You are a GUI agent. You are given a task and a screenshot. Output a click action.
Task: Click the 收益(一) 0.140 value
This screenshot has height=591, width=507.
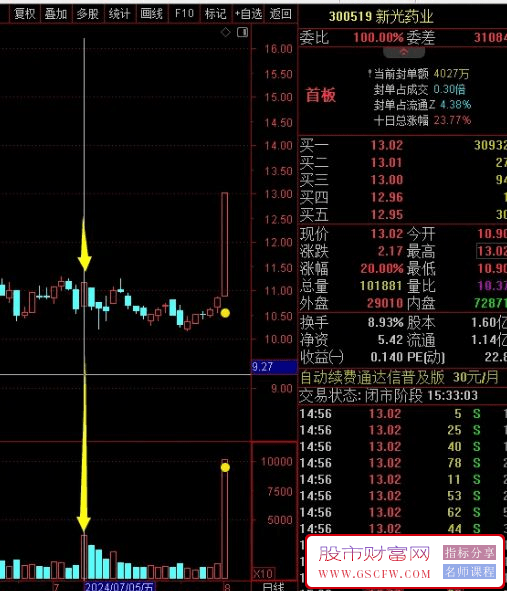(x=386, y=357)
